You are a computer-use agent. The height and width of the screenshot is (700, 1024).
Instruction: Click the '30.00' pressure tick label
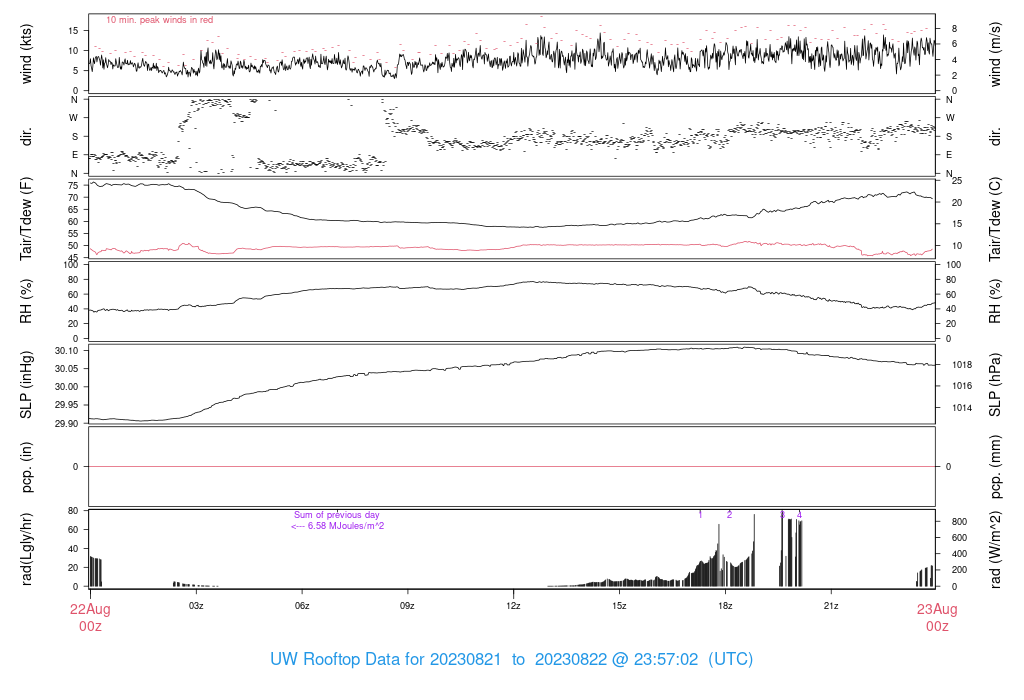click(x=66, y=387)
